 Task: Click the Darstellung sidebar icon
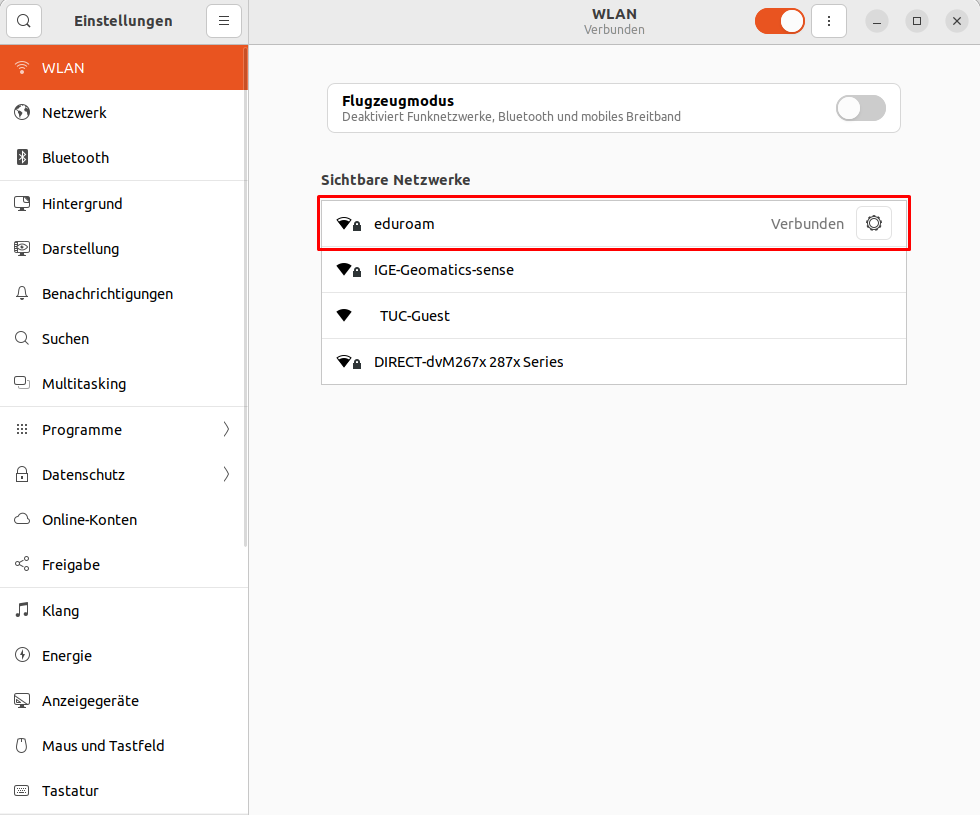coord(22,249)
